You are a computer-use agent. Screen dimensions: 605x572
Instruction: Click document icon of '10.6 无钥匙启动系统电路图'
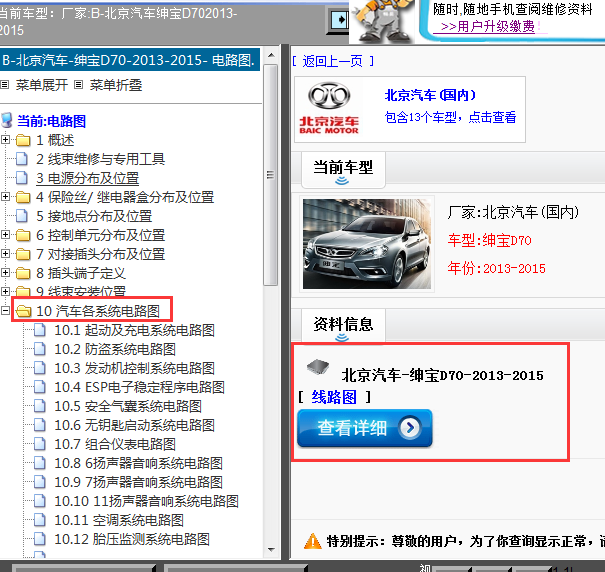40,425
